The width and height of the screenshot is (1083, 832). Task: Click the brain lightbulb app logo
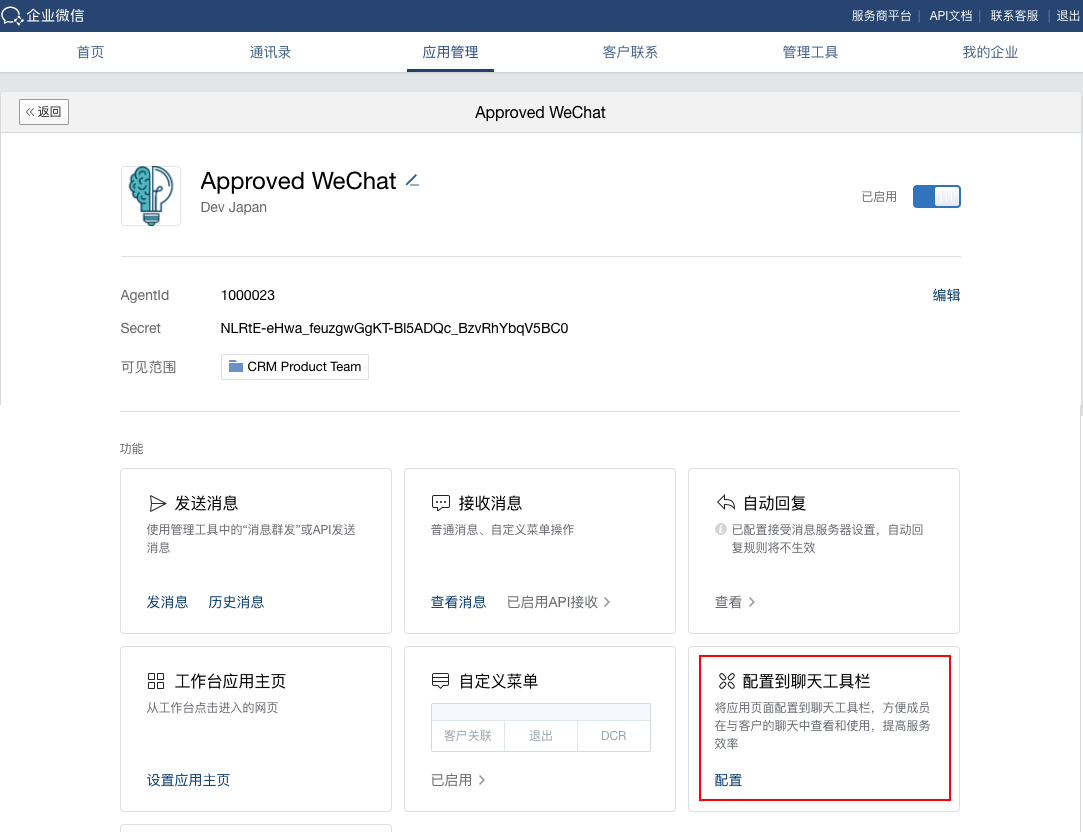pyautogui.click(x=151, y=196)
